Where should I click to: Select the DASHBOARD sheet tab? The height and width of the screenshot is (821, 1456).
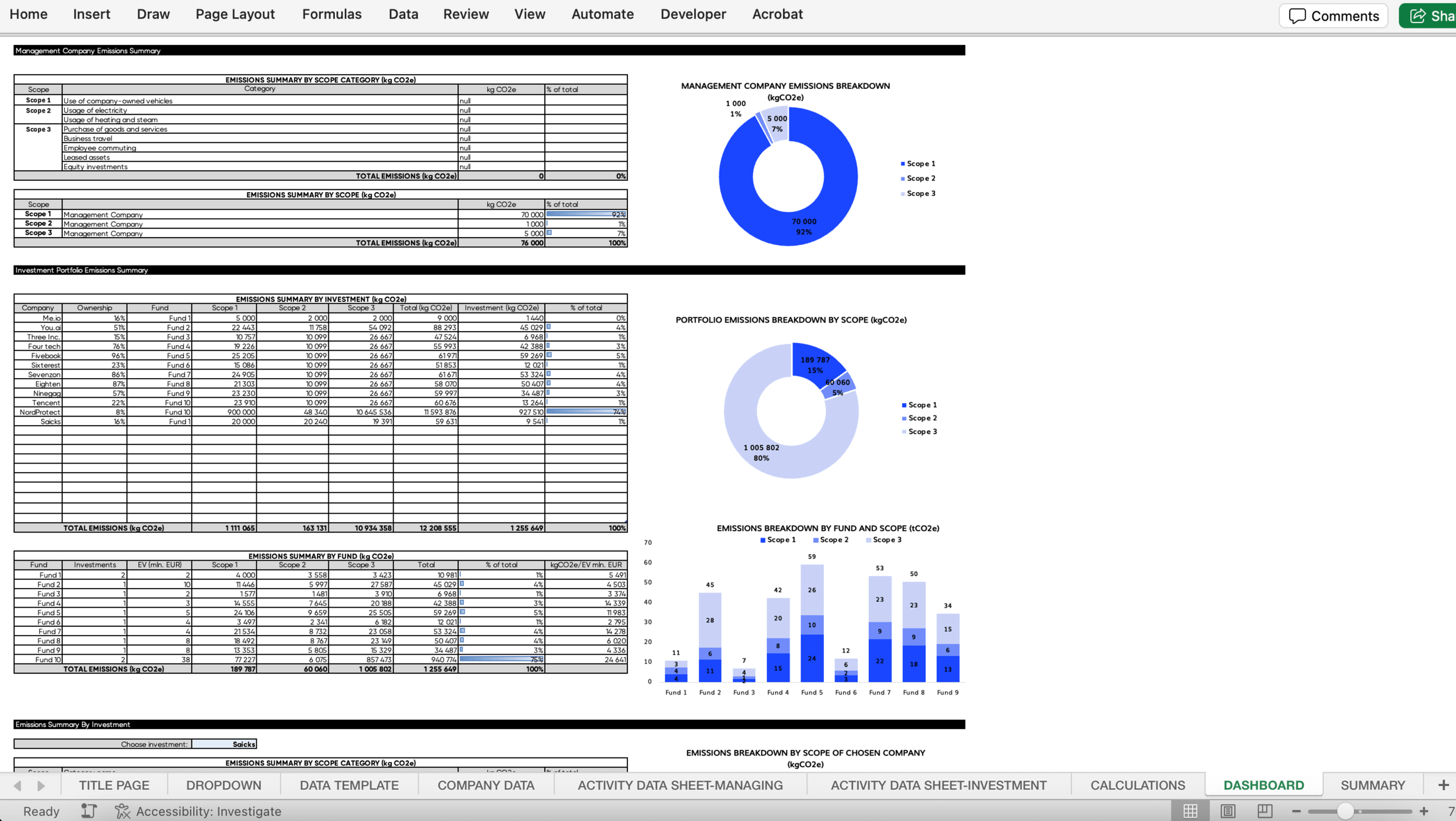click(x=1263, y=785)
